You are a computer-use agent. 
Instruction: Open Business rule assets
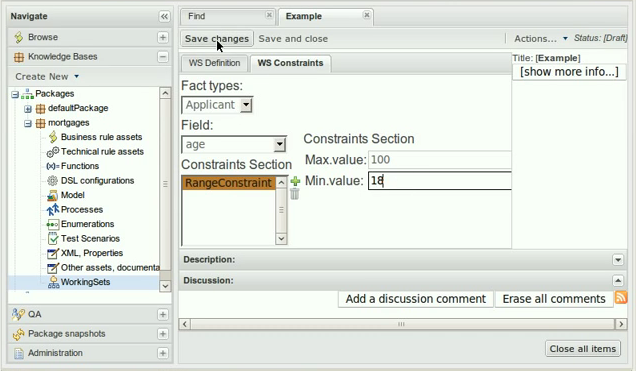click(101, 137)
